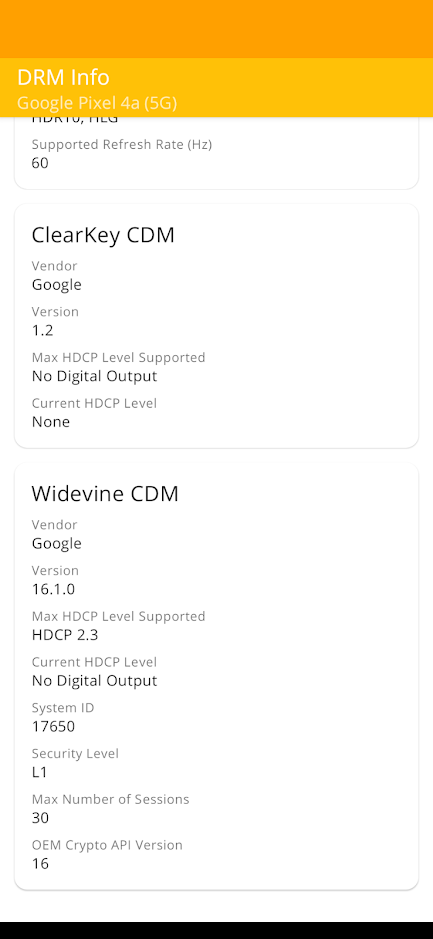
Task: Select the Google Pixel 4a (5G) subtitle
Action: [97, 103]
